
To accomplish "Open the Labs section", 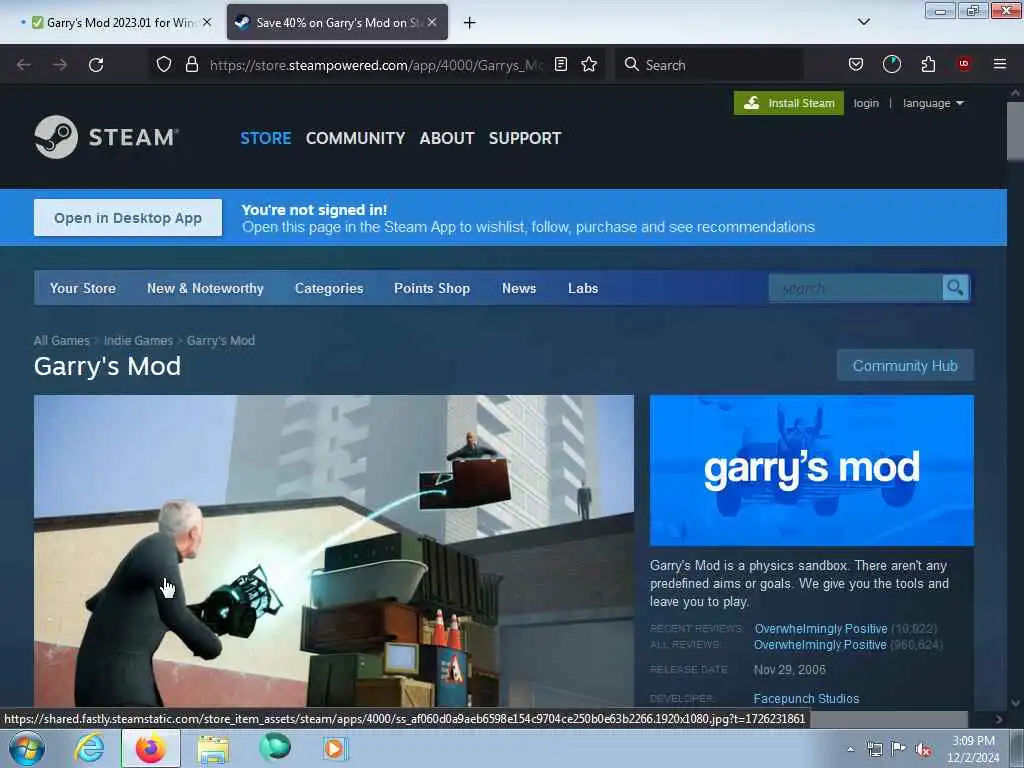I will pos(583,288).
